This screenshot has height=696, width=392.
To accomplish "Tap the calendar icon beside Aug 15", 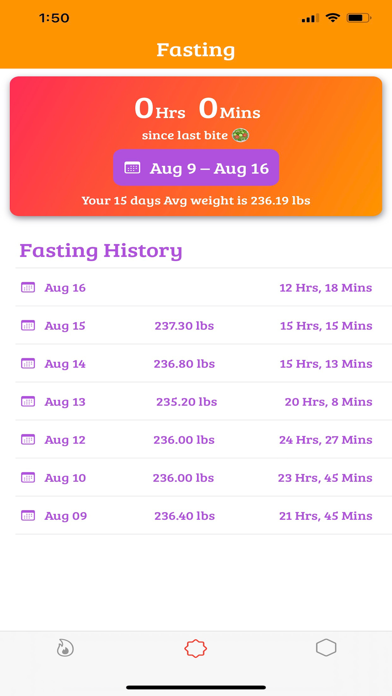I will click(x=28, y=325).
